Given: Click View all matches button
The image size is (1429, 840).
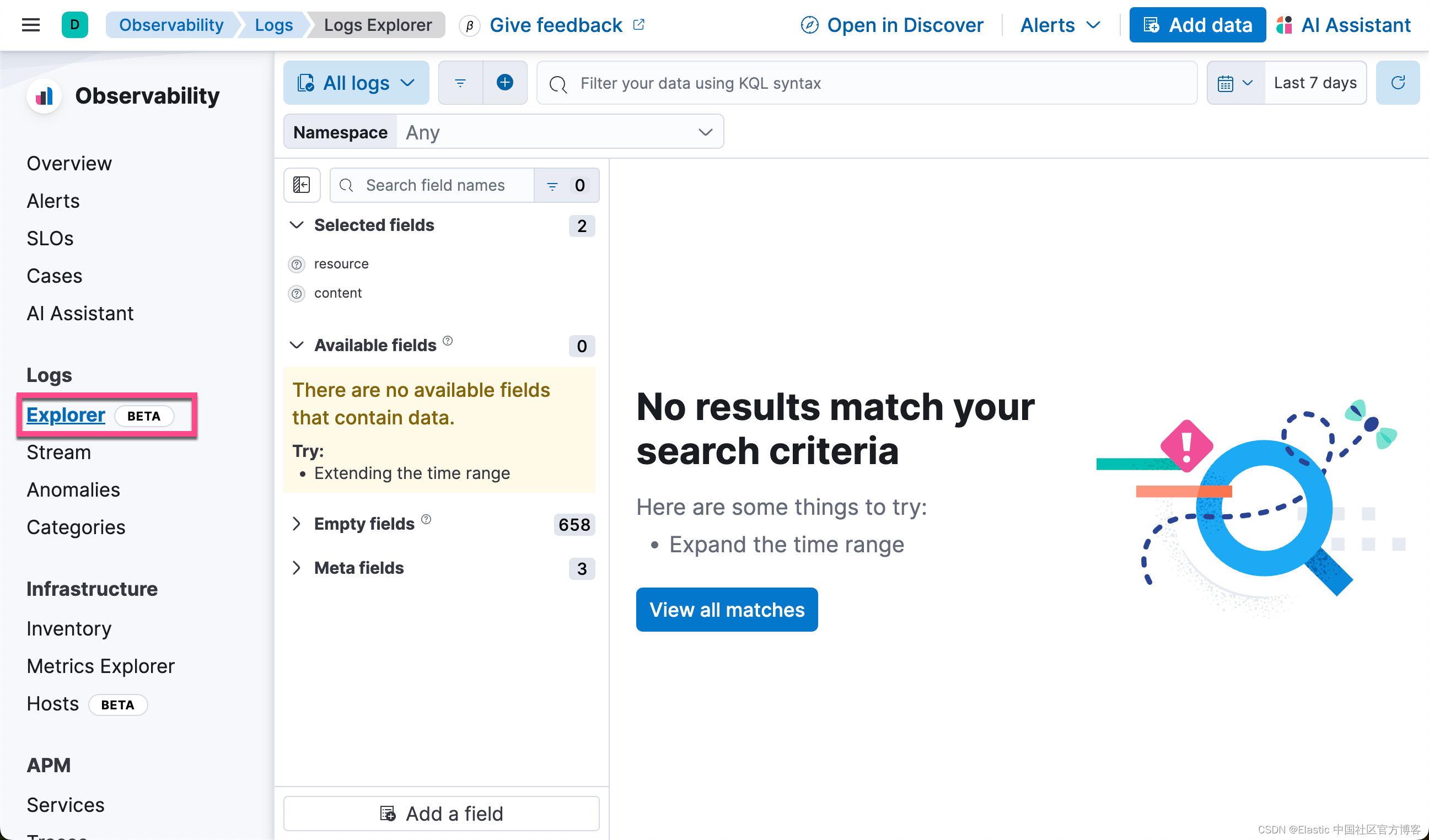Looking at the screenshot, I should [727, 609].
